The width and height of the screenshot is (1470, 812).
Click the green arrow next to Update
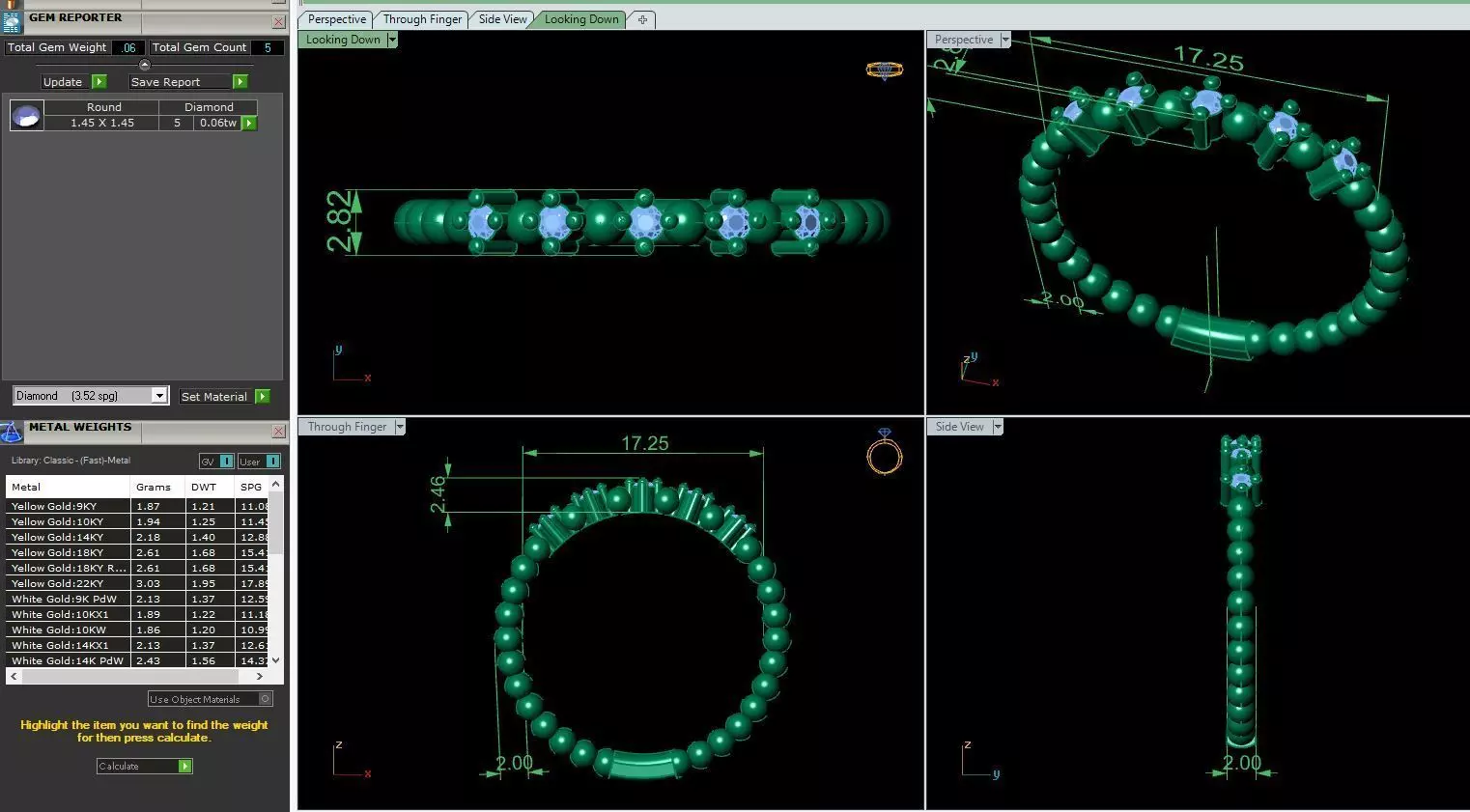pos(99,82)
